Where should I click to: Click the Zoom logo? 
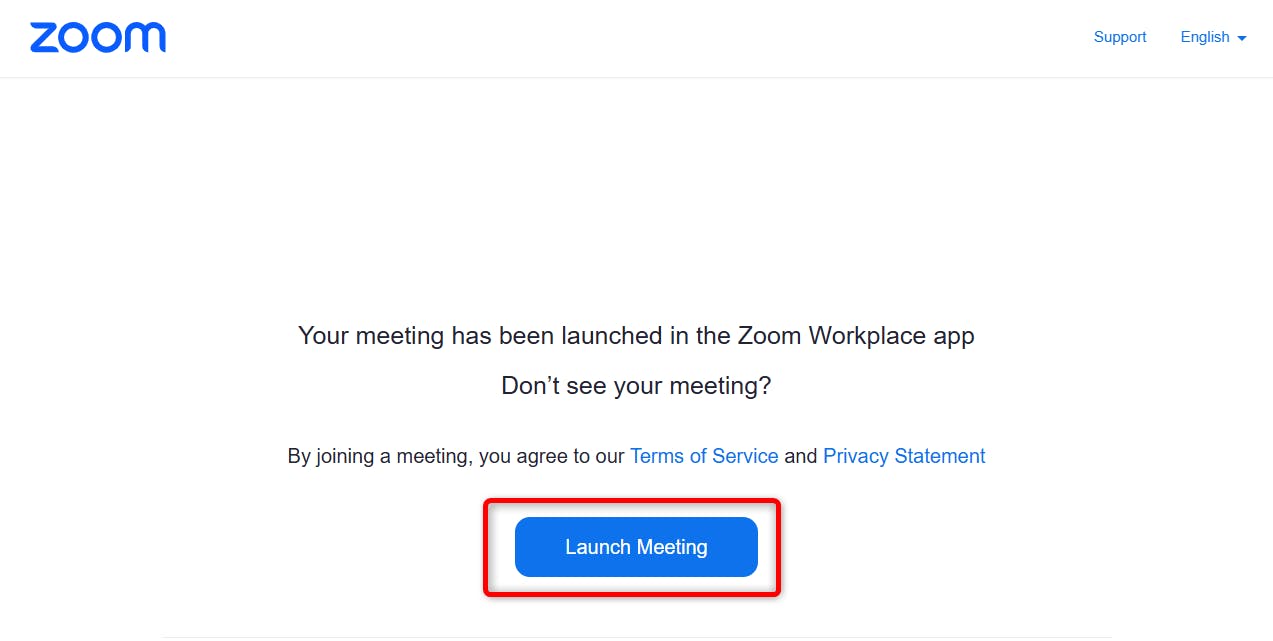tap(98, 37)
